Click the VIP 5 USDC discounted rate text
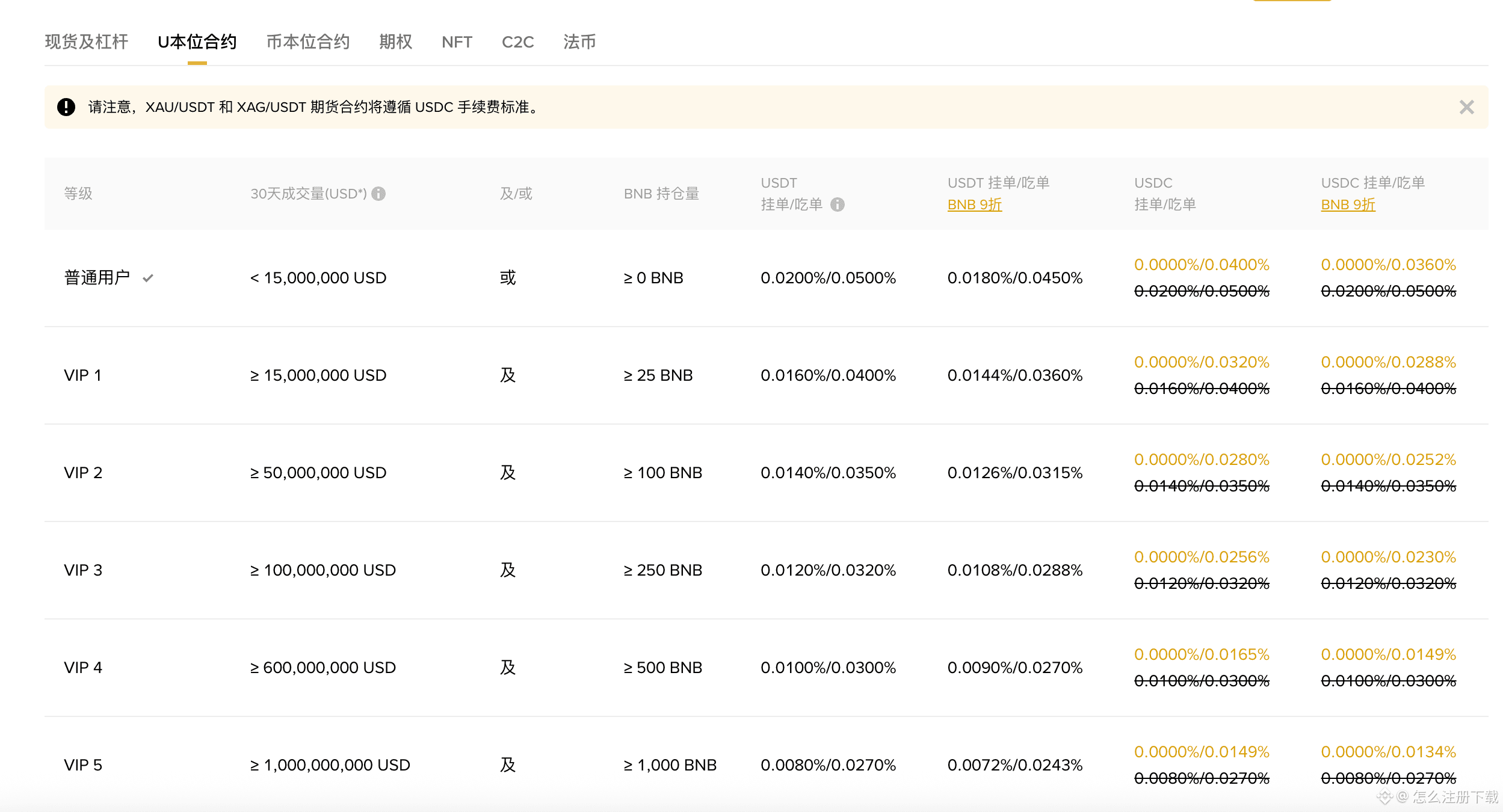 (x=1201, y=751)
